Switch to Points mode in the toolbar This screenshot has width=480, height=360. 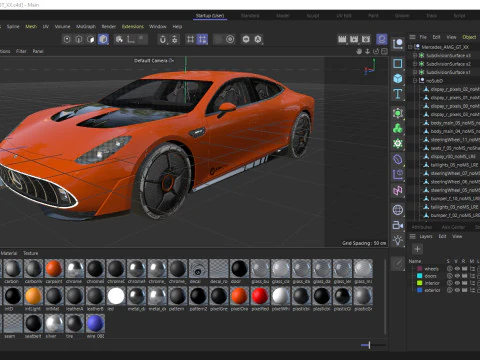[x=67, y=39]
